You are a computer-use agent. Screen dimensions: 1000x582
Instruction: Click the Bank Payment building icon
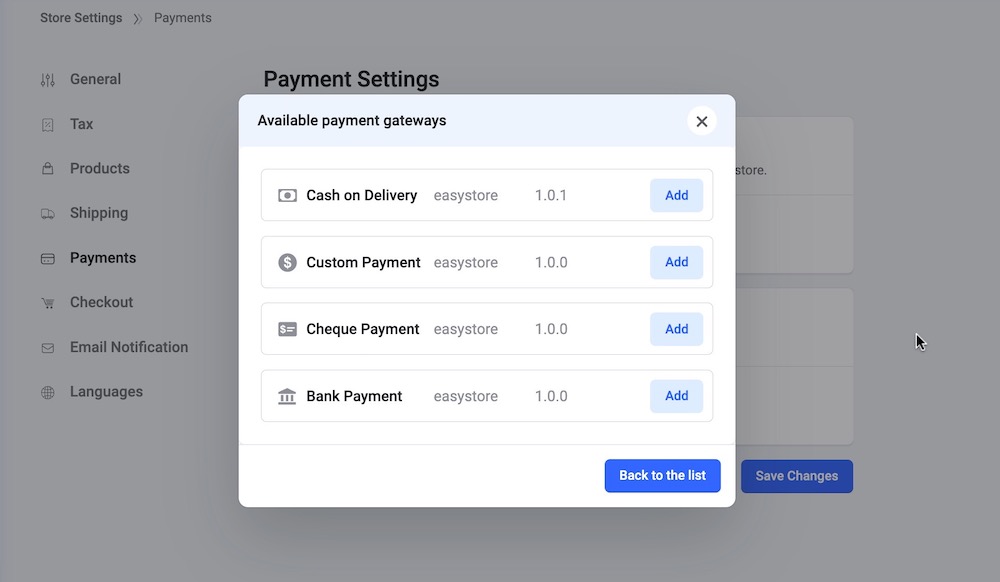tap(287, 396)
